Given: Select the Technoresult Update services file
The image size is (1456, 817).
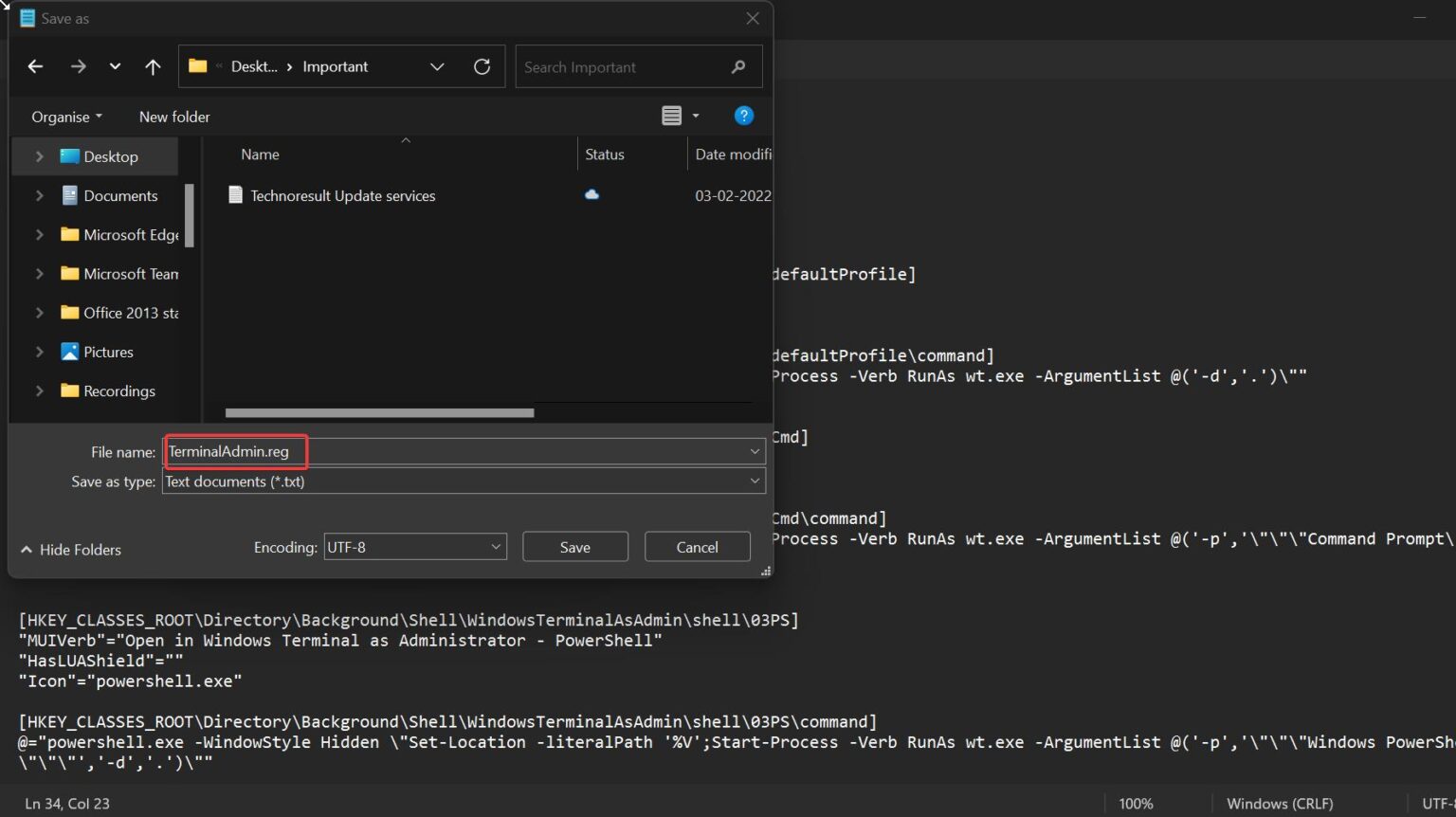Looking at the screenshot, I should (x=342, y=196).
